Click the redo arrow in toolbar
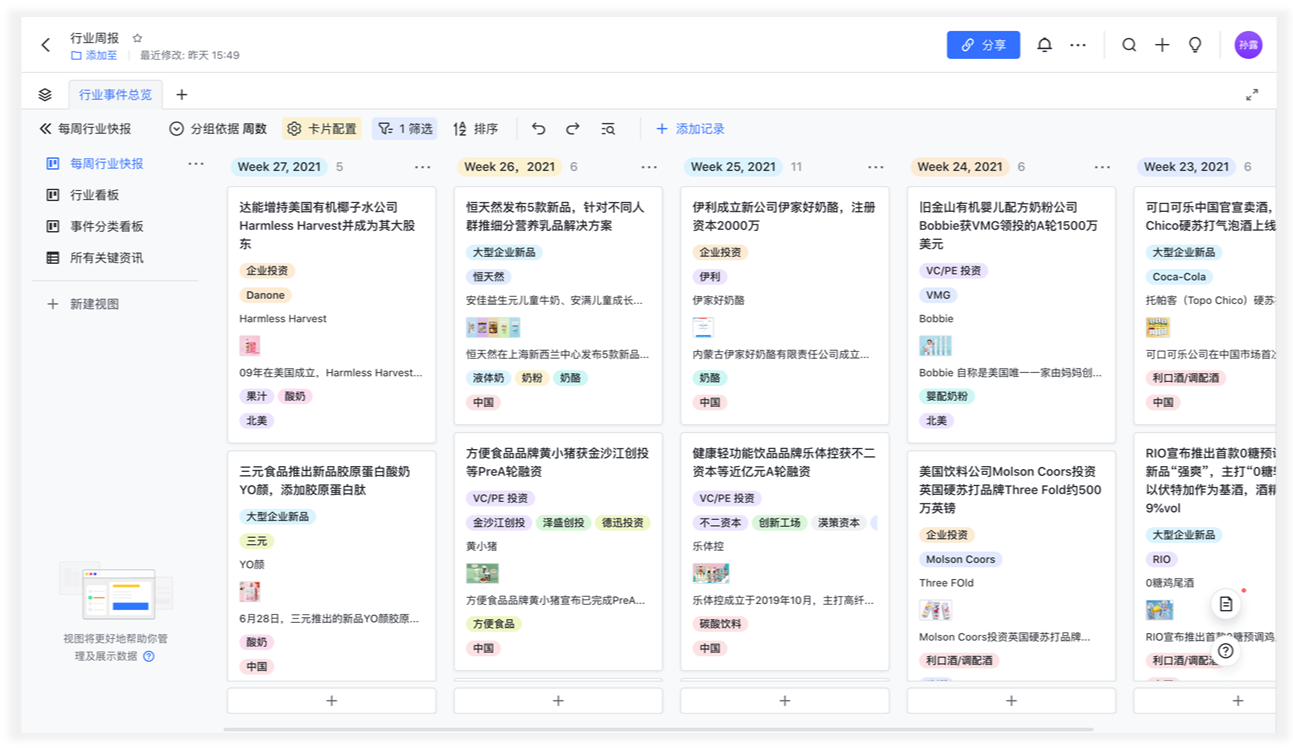The image size is (1293, 748). pyautogui.click(x=573, y=129)
